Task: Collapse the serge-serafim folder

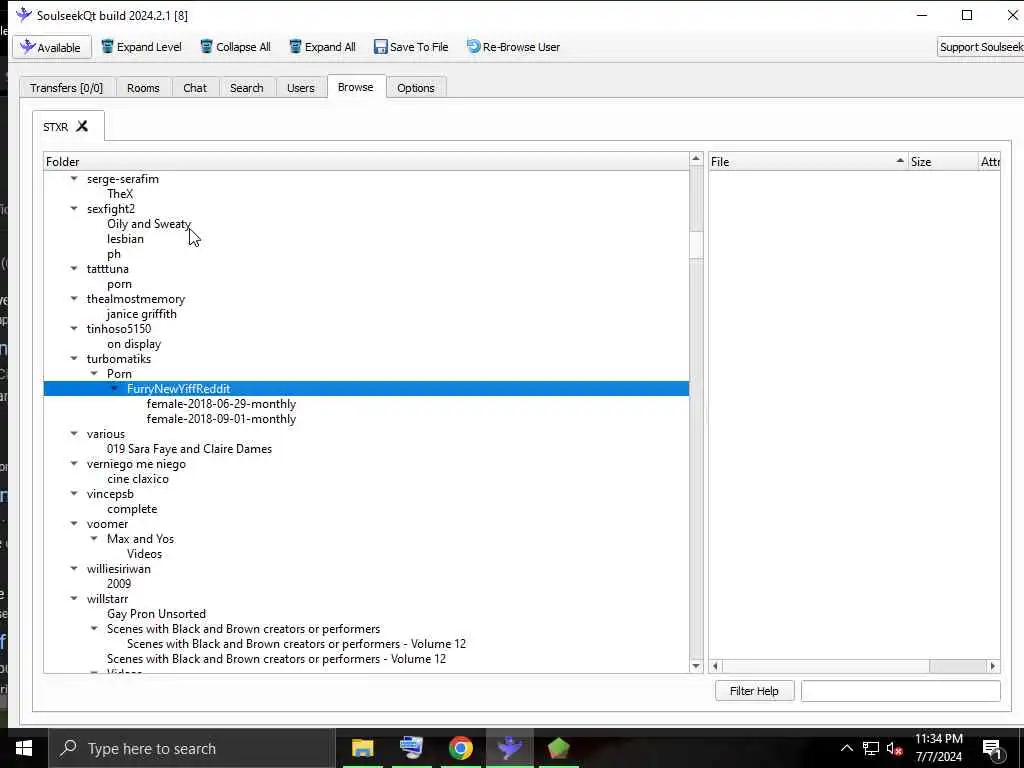Action: click(74, 178)
